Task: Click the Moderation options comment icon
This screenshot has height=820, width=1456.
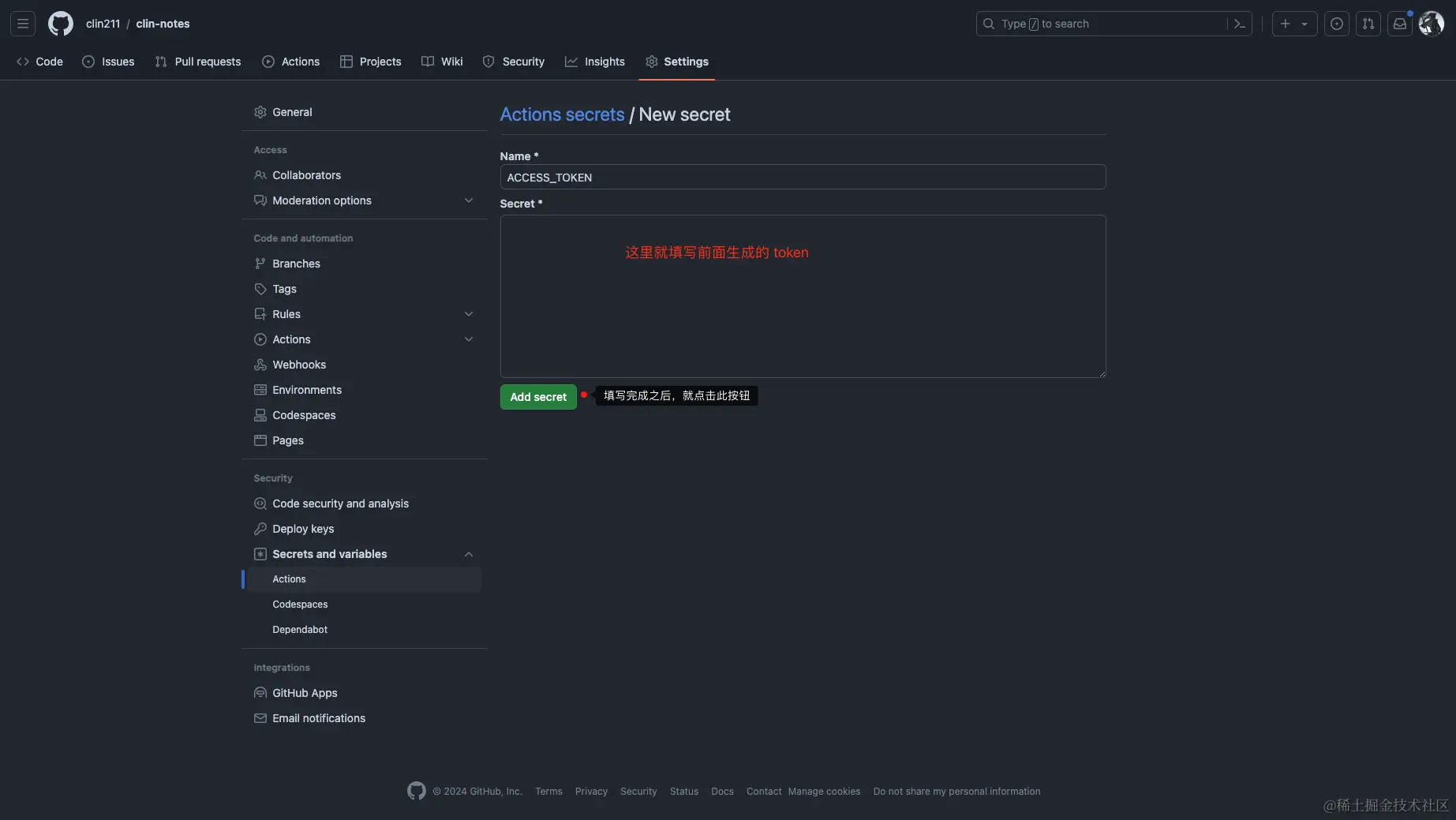Action: coord(260,200)
